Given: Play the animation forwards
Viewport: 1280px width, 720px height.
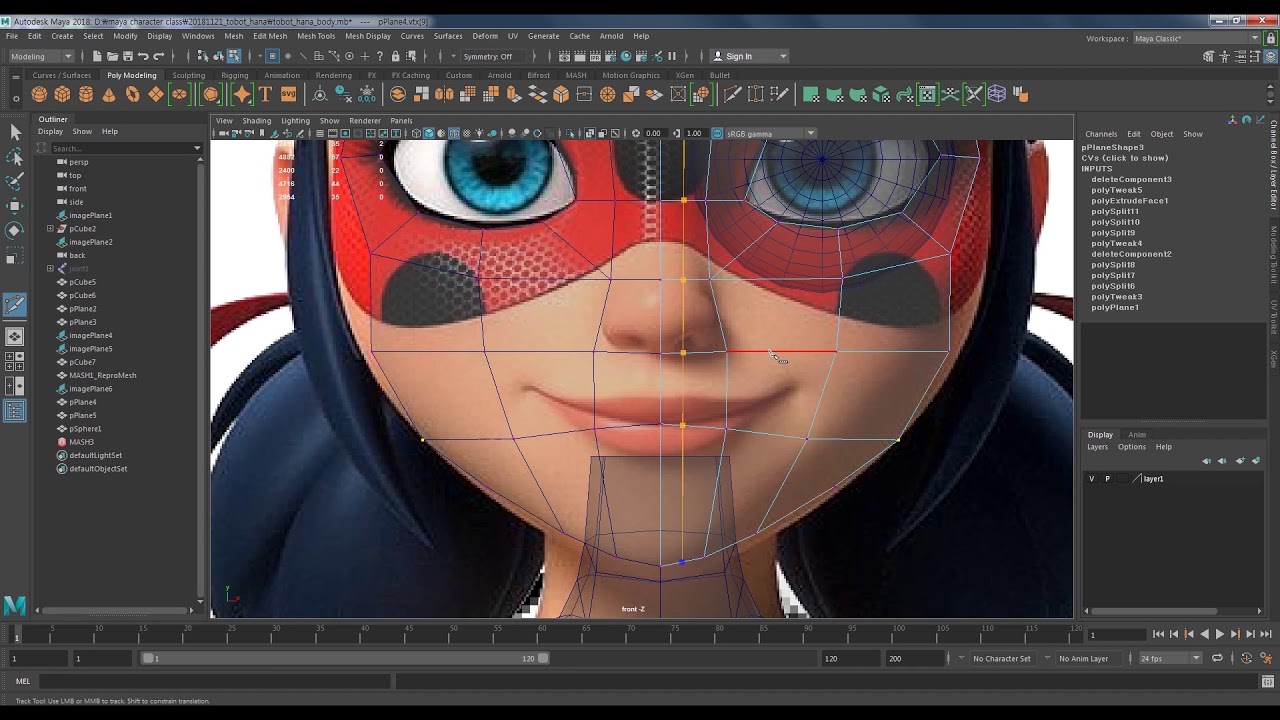Looking at the screenshot, I should (x=1219, y=634).
